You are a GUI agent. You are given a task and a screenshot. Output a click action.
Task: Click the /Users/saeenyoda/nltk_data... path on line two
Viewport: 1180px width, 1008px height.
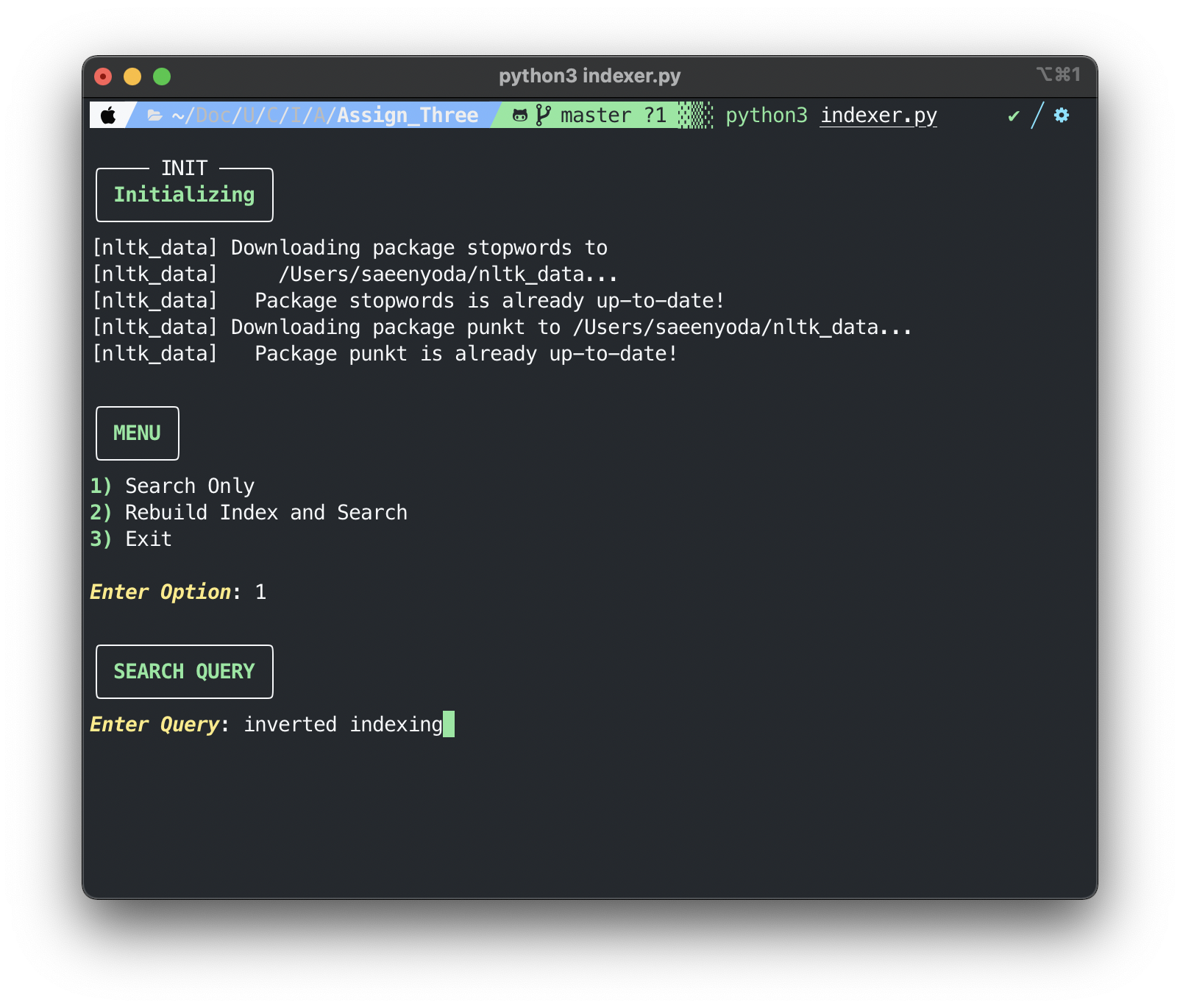pos(448,274)
